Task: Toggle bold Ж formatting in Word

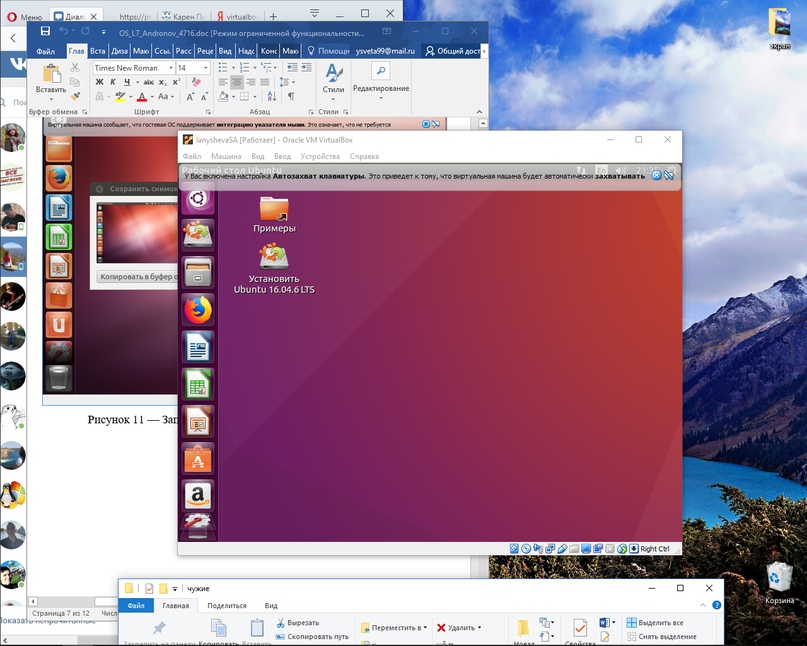Action: (99, 82)
